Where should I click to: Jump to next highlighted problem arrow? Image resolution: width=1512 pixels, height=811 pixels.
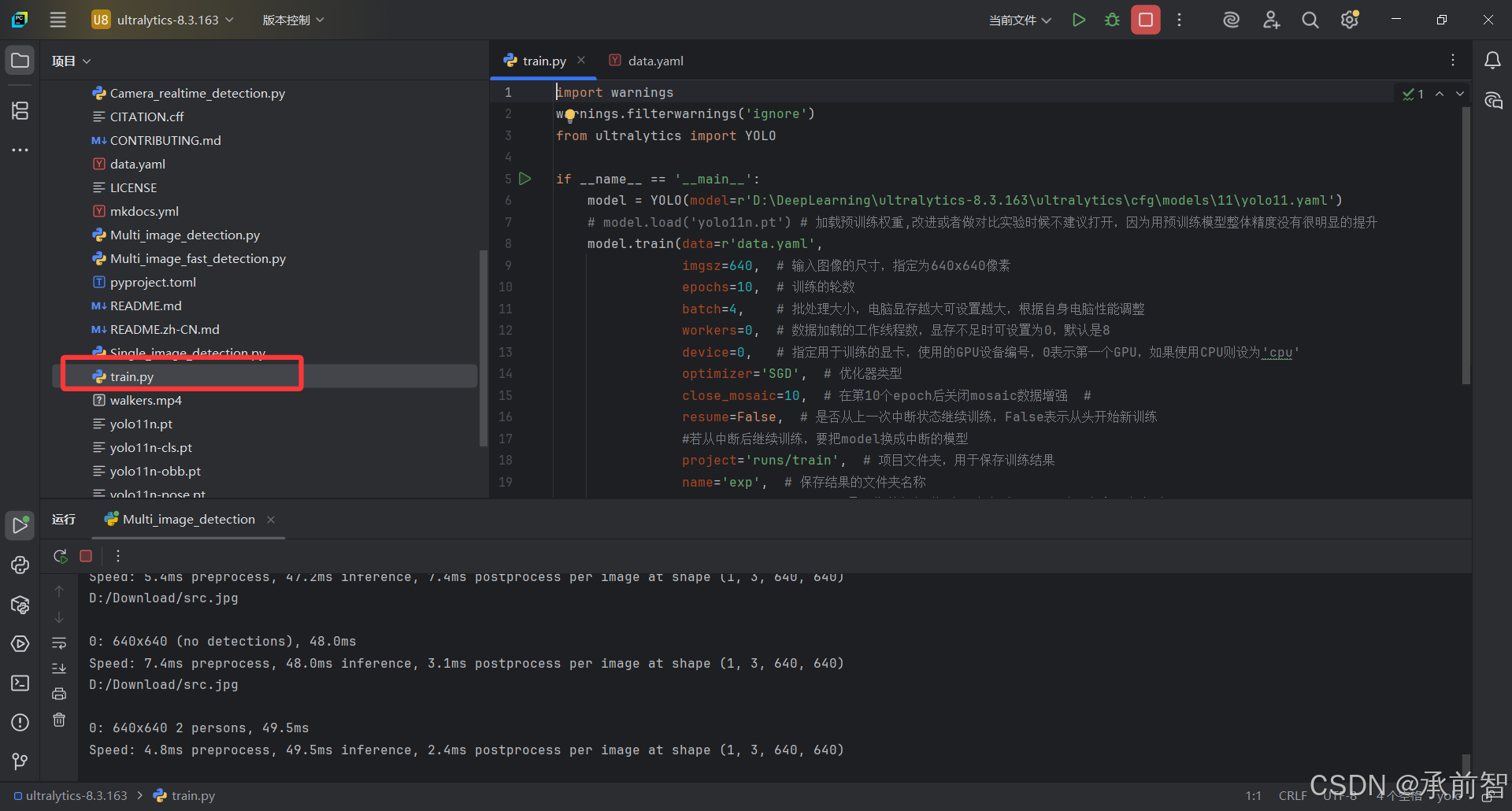tap(1460, 94)
